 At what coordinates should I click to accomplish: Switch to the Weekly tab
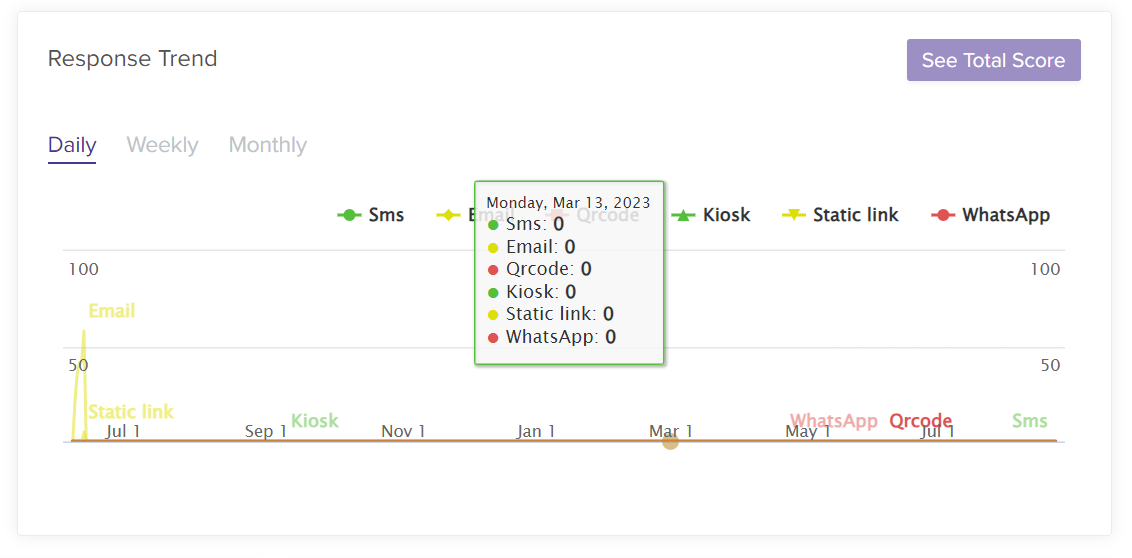pyautogui.click(x=162, y=145)
